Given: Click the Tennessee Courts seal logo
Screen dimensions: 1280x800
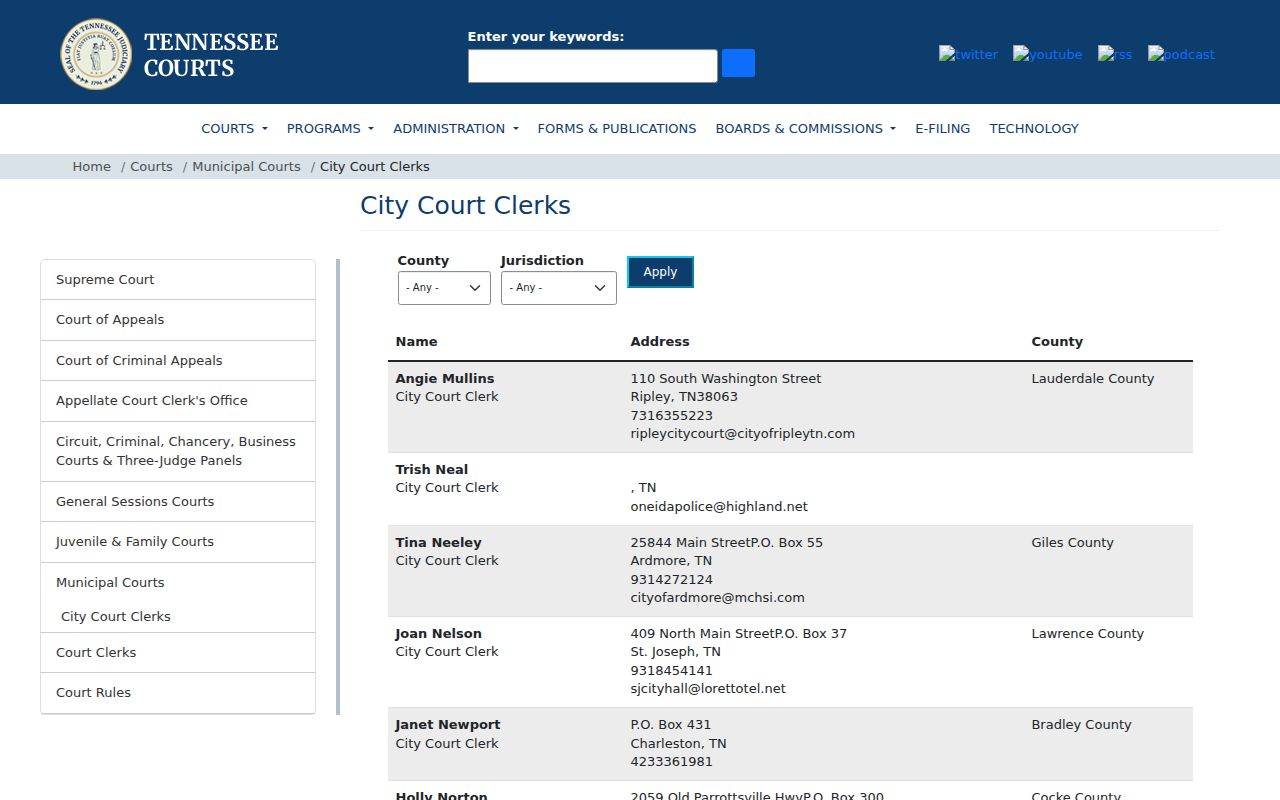Looking at the screenshot, I should 96,54.
